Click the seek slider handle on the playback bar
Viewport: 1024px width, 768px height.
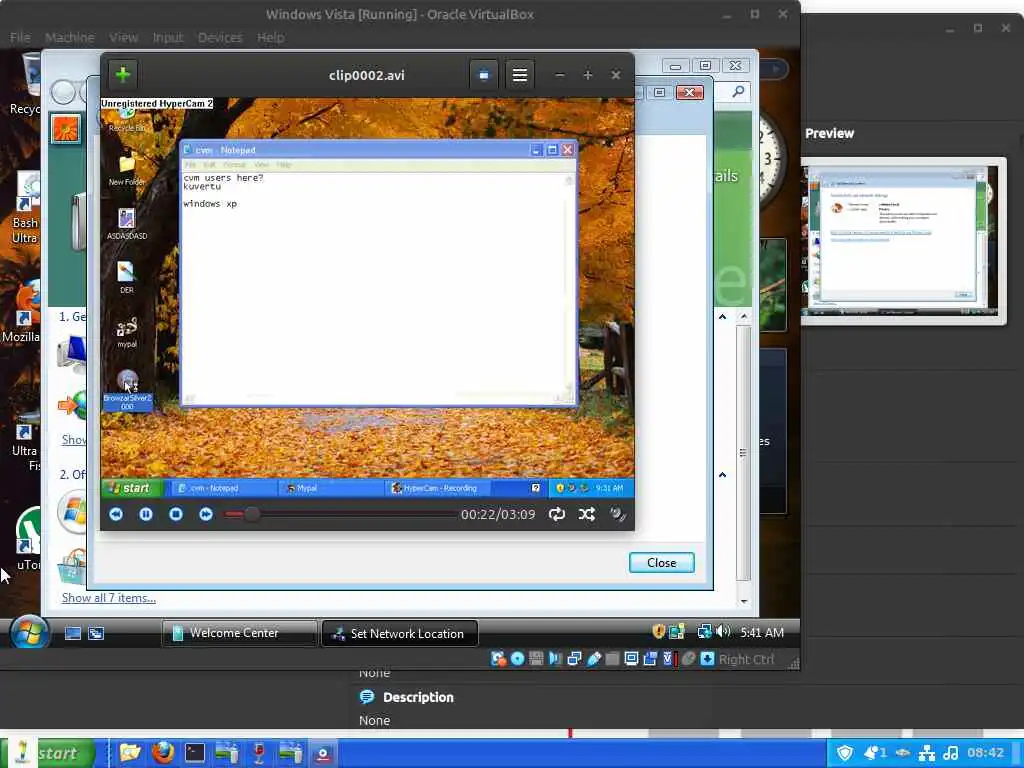pyautogui.click(x=252, y=515)
